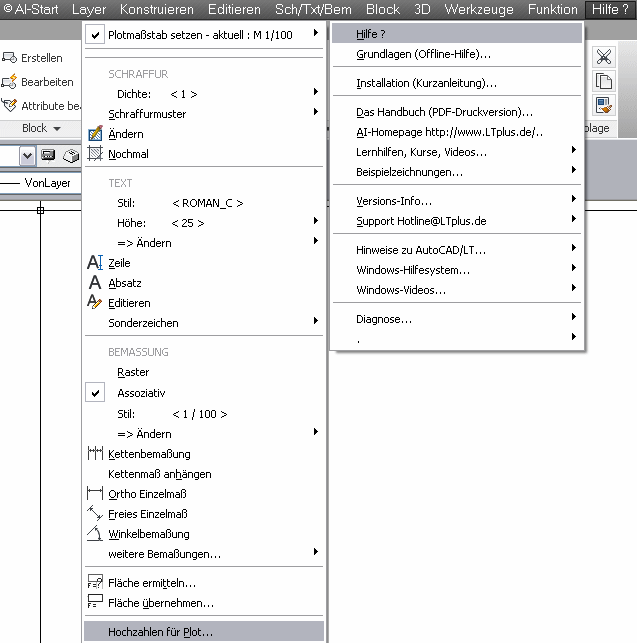Open Das Handbuch PDF-Druckversion
637x643 pixels.
(457, 112)
